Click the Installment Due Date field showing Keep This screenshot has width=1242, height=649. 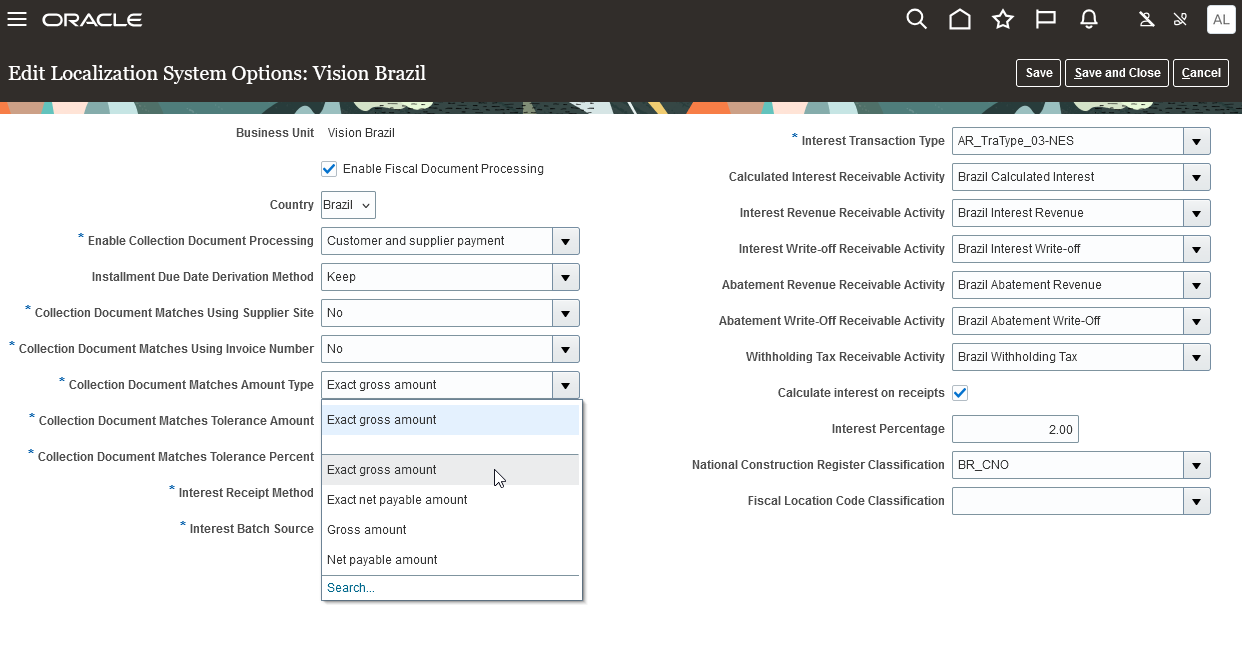point(437,277)
